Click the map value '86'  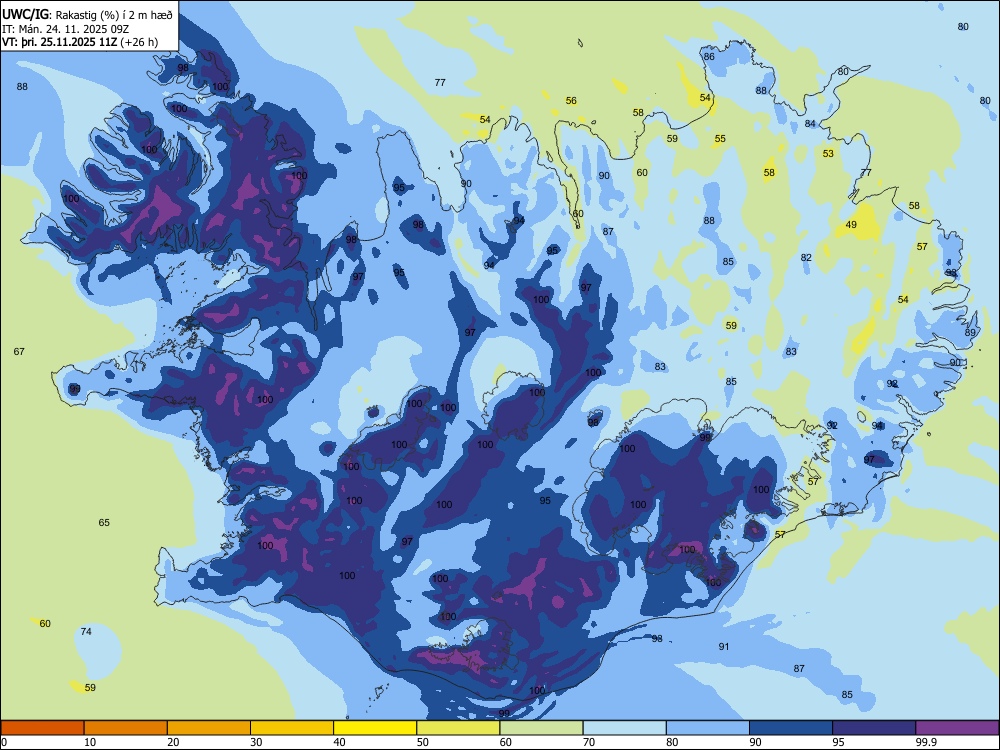(x=709, y=56)
